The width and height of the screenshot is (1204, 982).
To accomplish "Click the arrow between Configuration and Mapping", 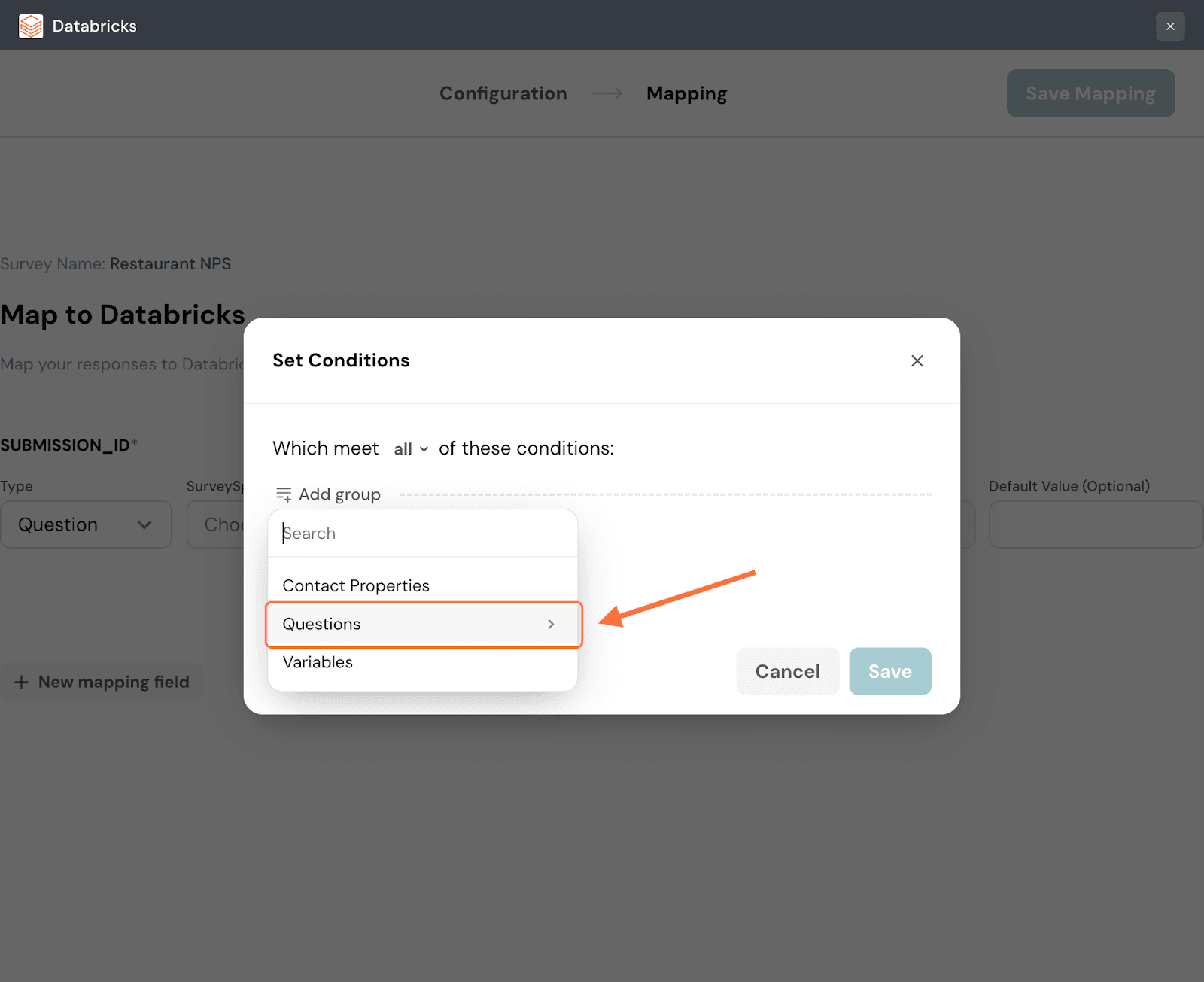I will 607,93.
